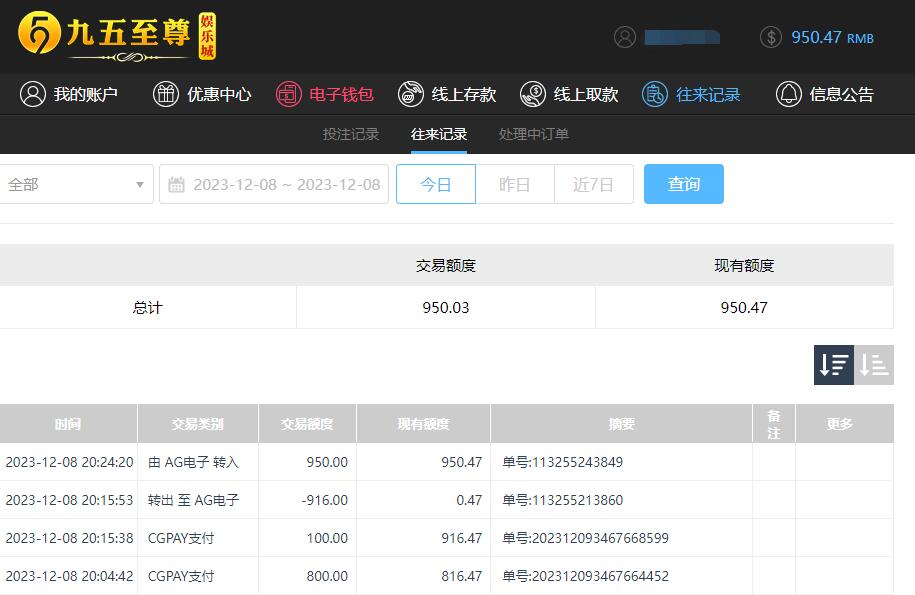Click 我的账户 menu label
915x595 pixels.
tap(86, 94)
